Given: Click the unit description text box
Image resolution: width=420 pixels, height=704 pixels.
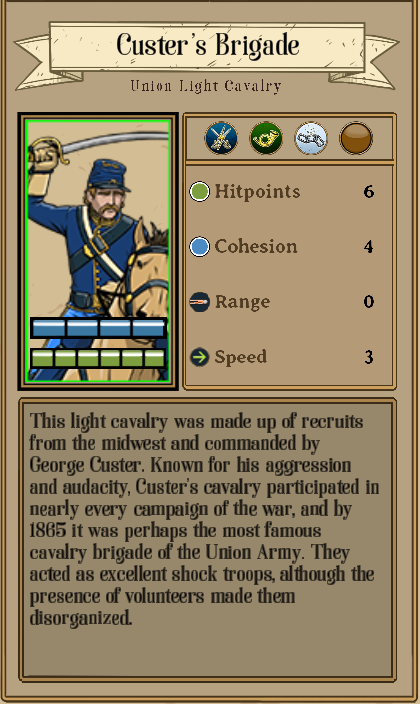Looking at the screenshot, I should click(x=207, y=539).
